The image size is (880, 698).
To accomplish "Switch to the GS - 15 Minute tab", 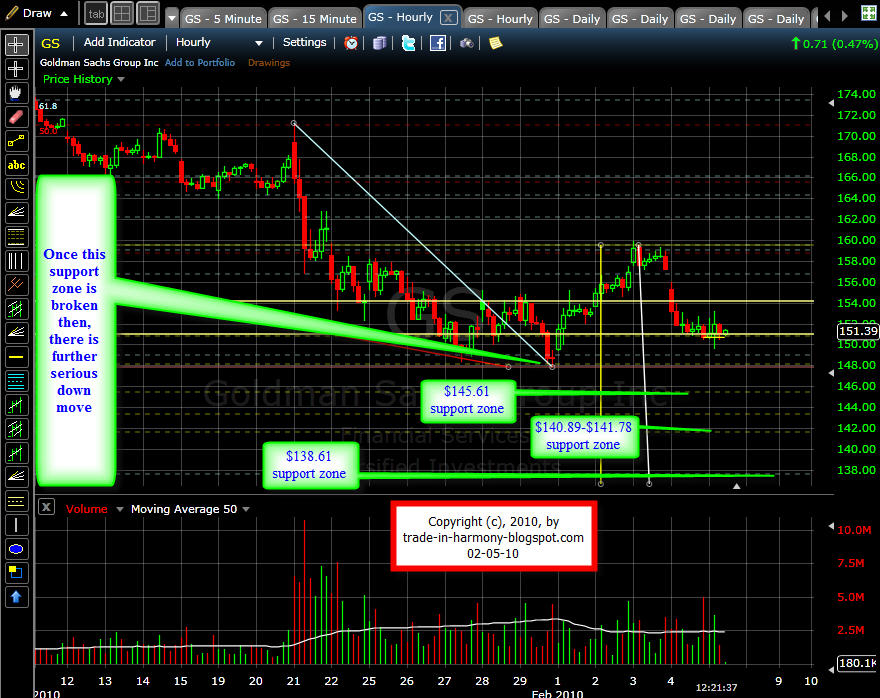I will (x=314, y=19).
